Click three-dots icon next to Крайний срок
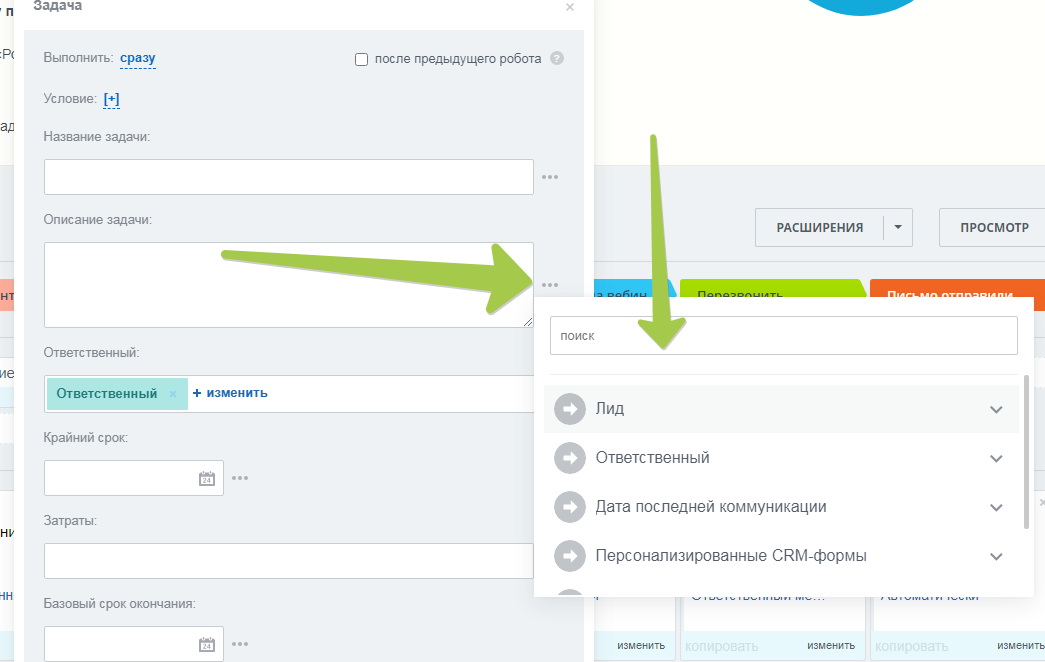This screenshot has width=1045, height=662. [240, 478]
